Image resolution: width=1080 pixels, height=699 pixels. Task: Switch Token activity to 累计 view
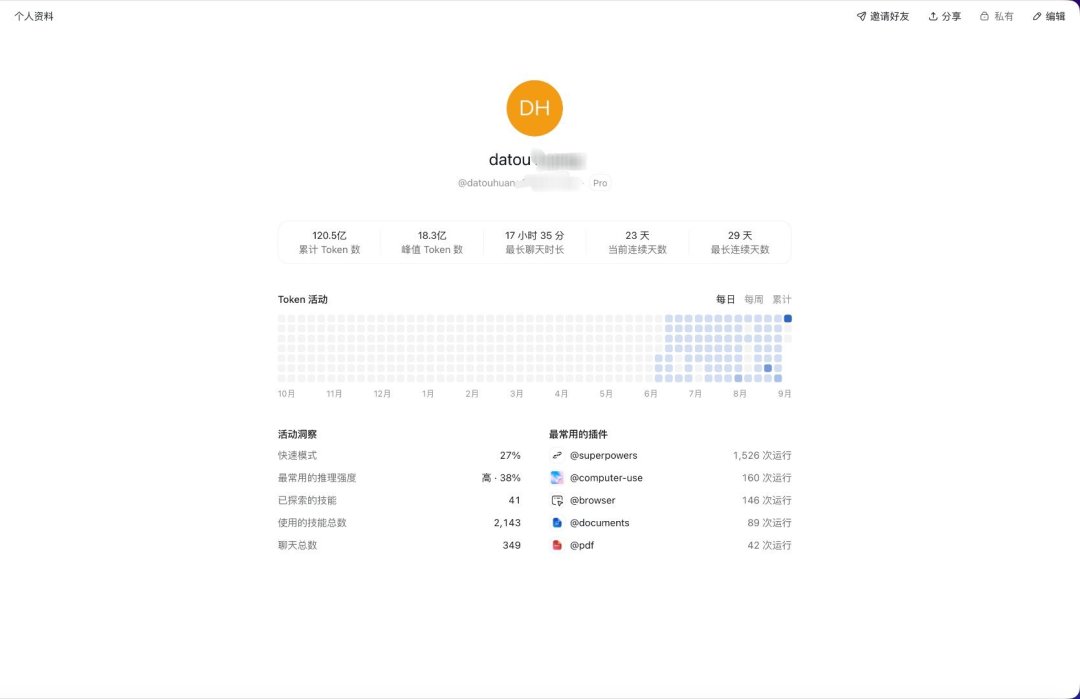coord(782,300)
